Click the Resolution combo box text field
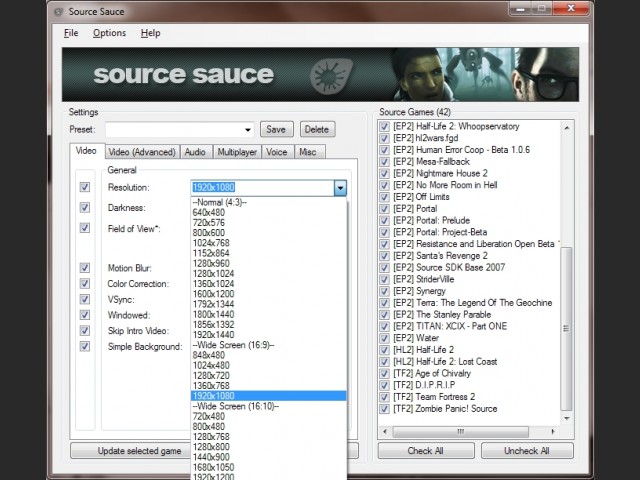The height and width of the screenshot is (480, 640). tap(262, 188)
